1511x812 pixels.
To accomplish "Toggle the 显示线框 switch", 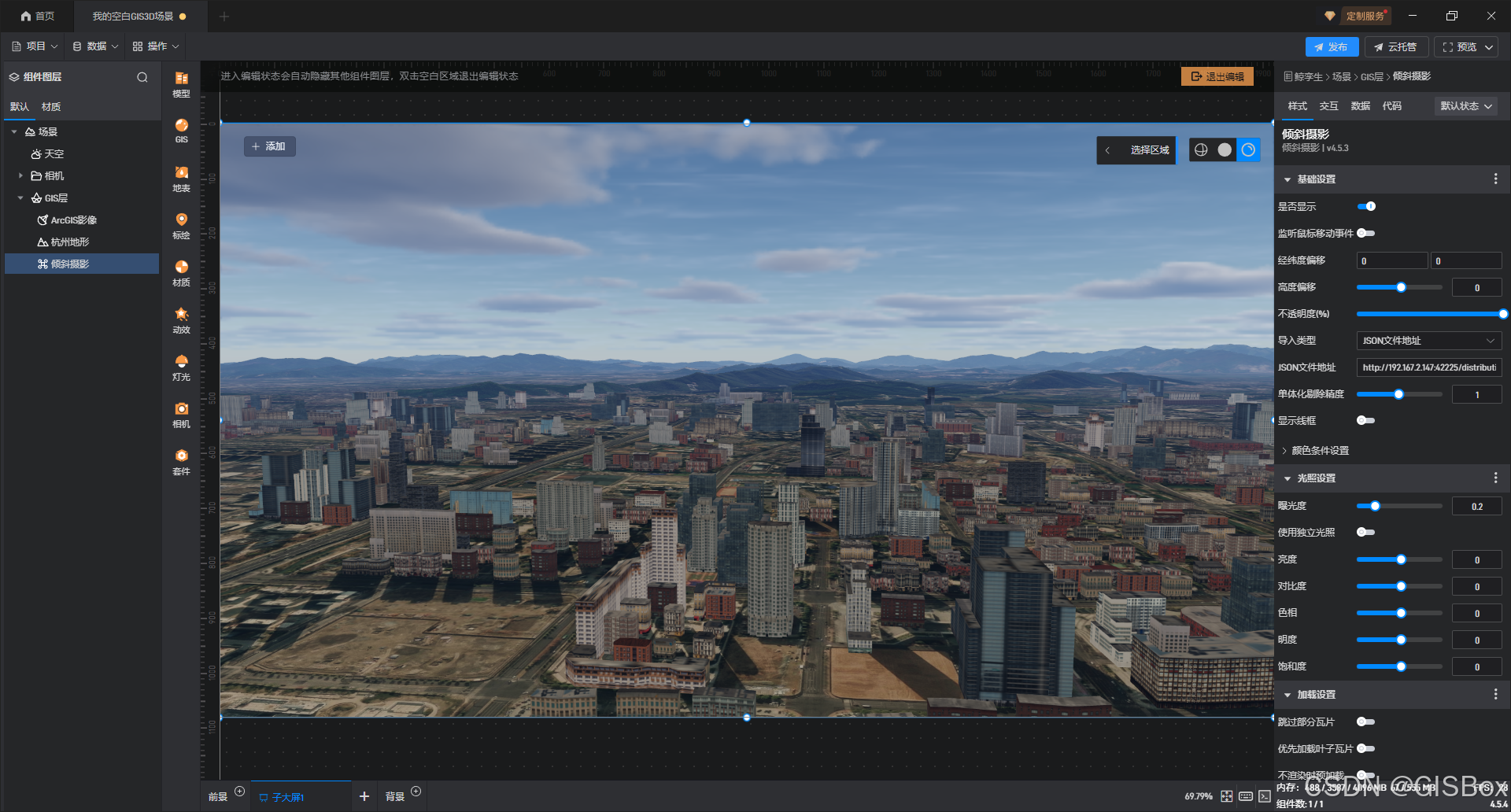I will coord(1366,420).
